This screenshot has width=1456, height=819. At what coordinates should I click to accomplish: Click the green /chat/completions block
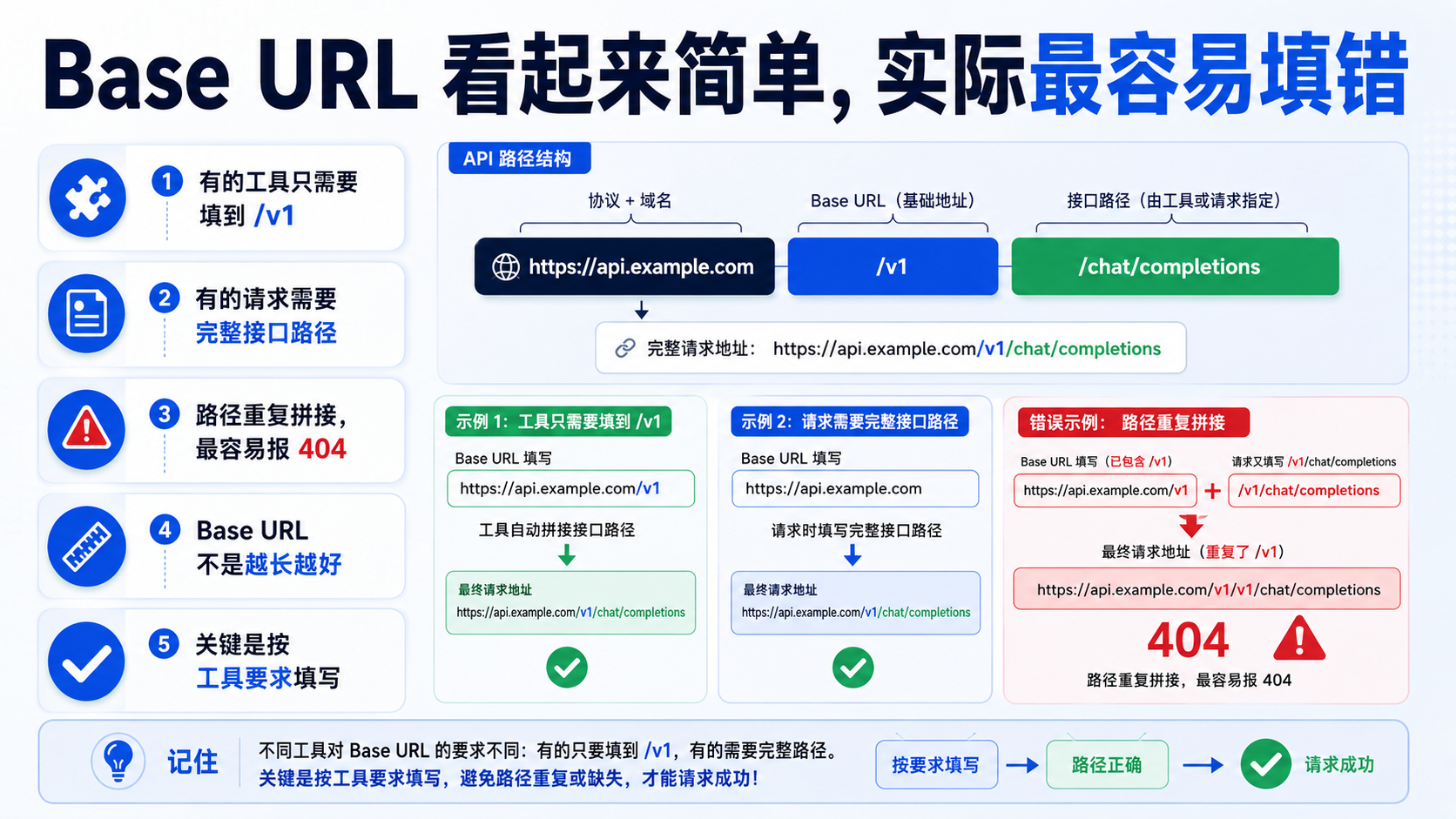coord(1175,266)
